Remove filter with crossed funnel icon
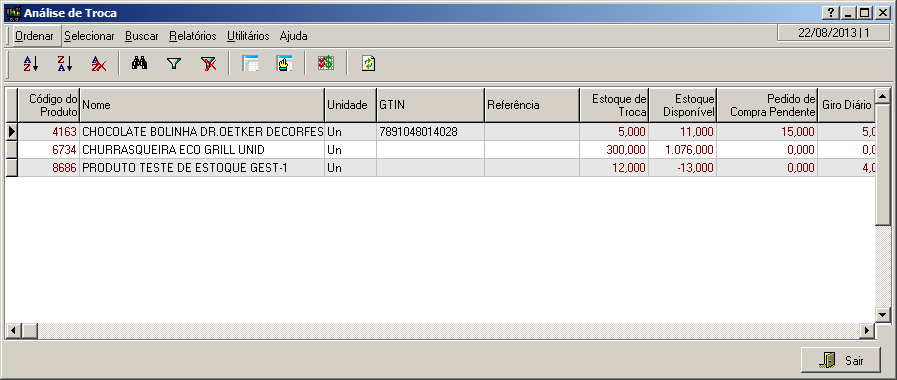Image resolution: width=897 pixels, height=380 pixels. pos(208,64)
